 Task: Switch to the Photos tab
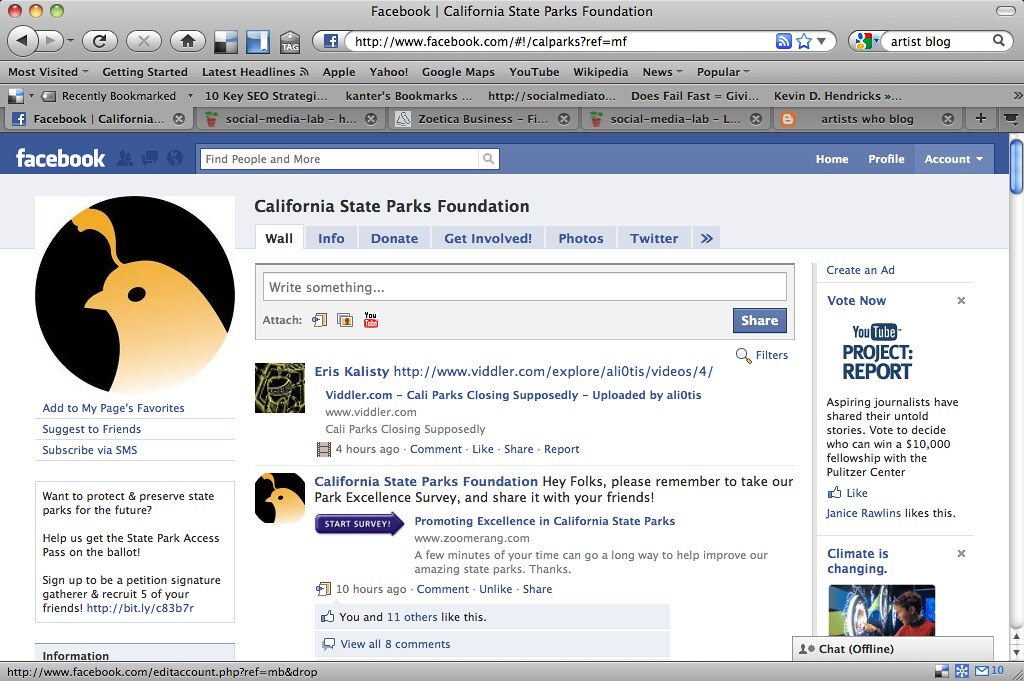point(580,238)
